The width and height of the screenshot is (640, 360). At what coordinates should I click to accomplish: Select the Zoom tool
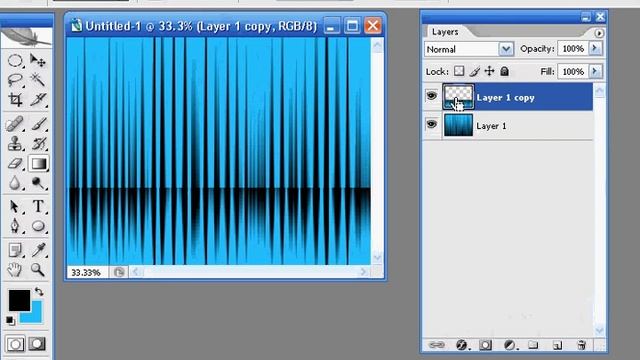tap(38, 269)
